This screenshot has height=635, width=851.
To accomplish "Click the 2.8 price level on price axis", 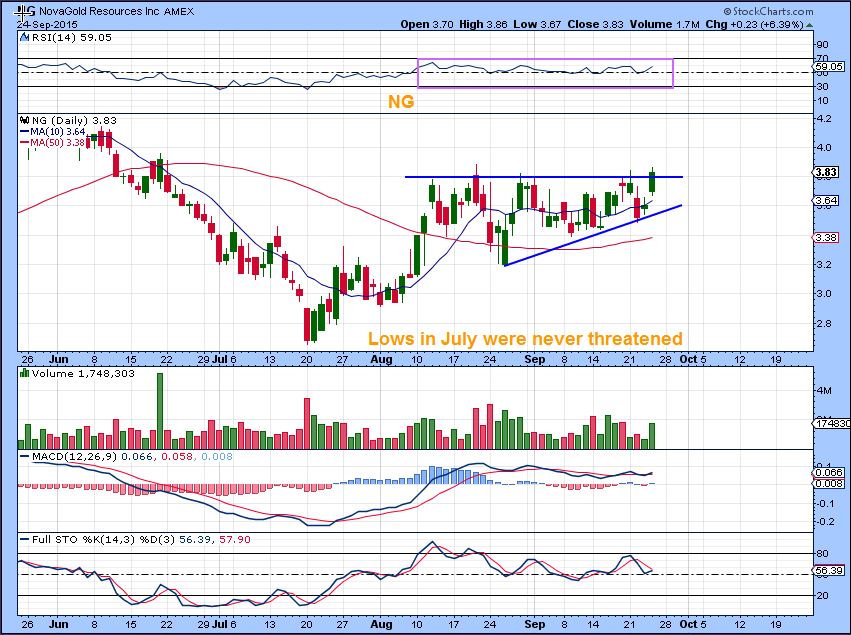I will click(823, 323).
